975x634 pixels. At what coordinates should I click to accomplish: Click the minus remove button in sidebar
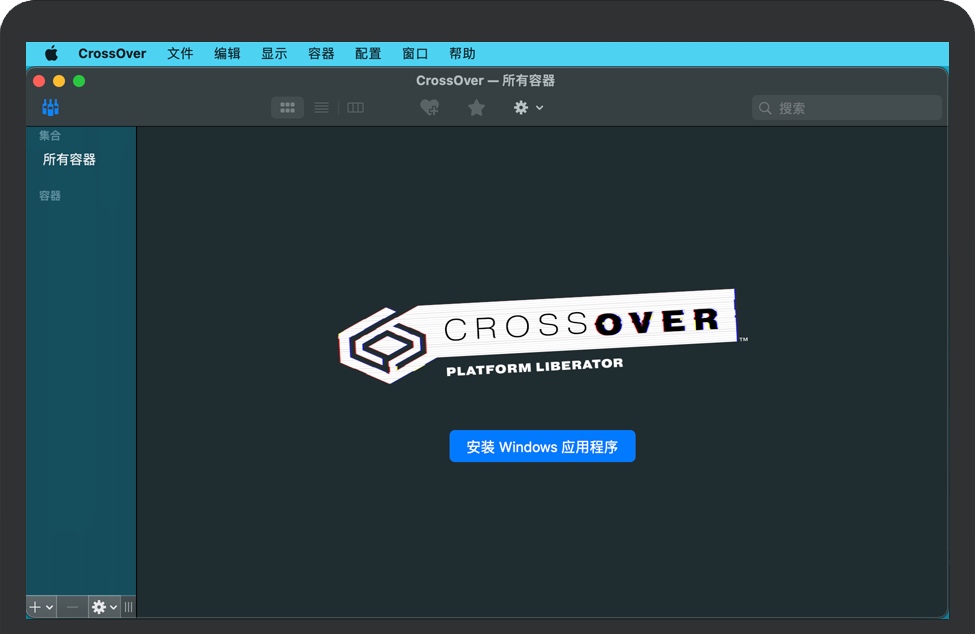[72, 607]
